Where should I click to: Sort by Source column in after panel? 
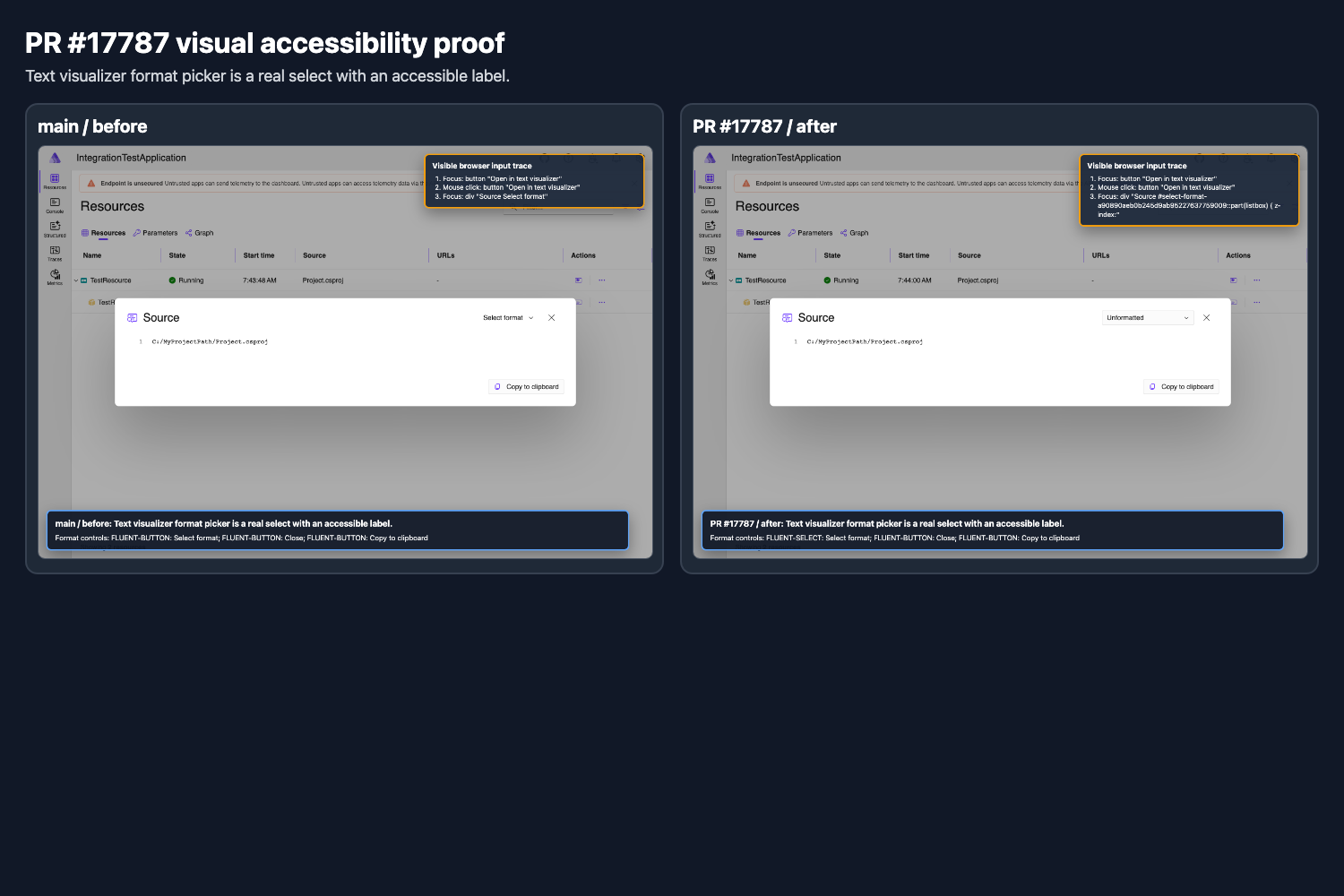coord(969,255)
